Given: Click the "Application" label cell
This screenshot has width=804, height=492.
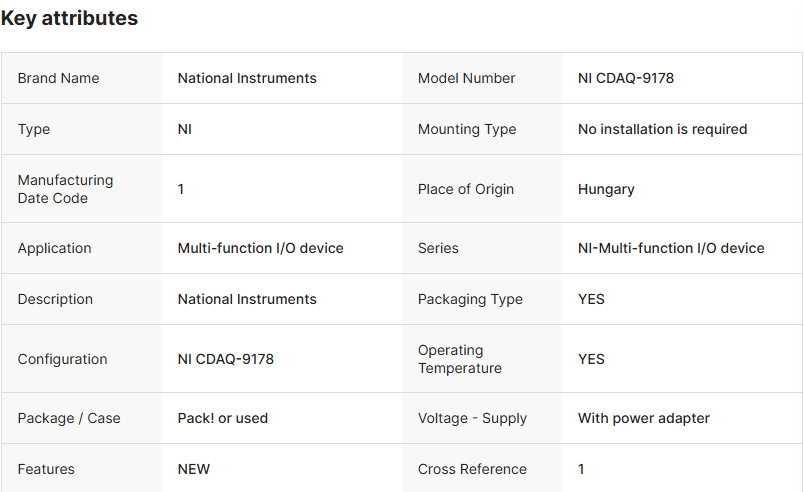Looking at the screenshot, I should pos(54,248).
